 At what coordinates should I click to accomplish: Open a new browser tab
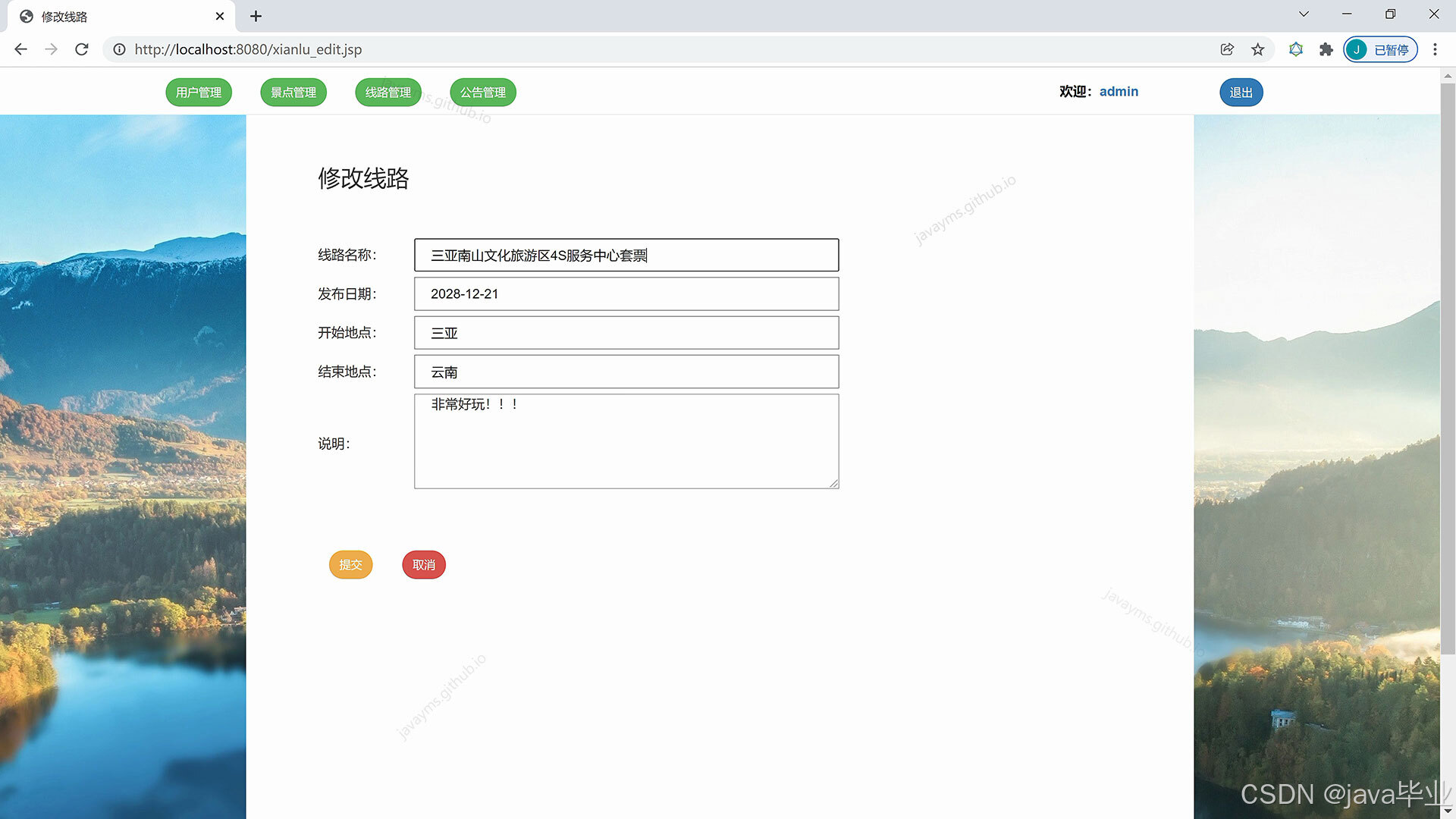tap(256, 16)
